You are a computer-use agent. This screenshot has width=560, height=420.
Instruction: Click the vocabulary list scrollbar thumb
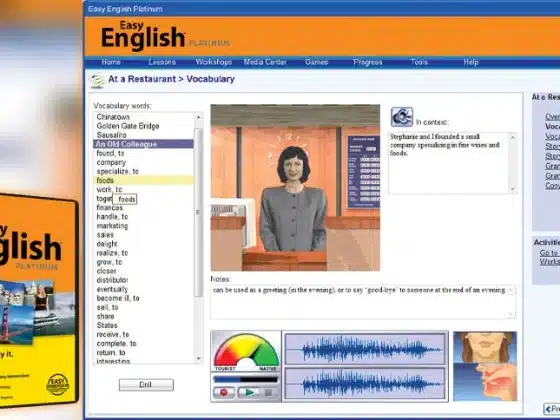199,212
